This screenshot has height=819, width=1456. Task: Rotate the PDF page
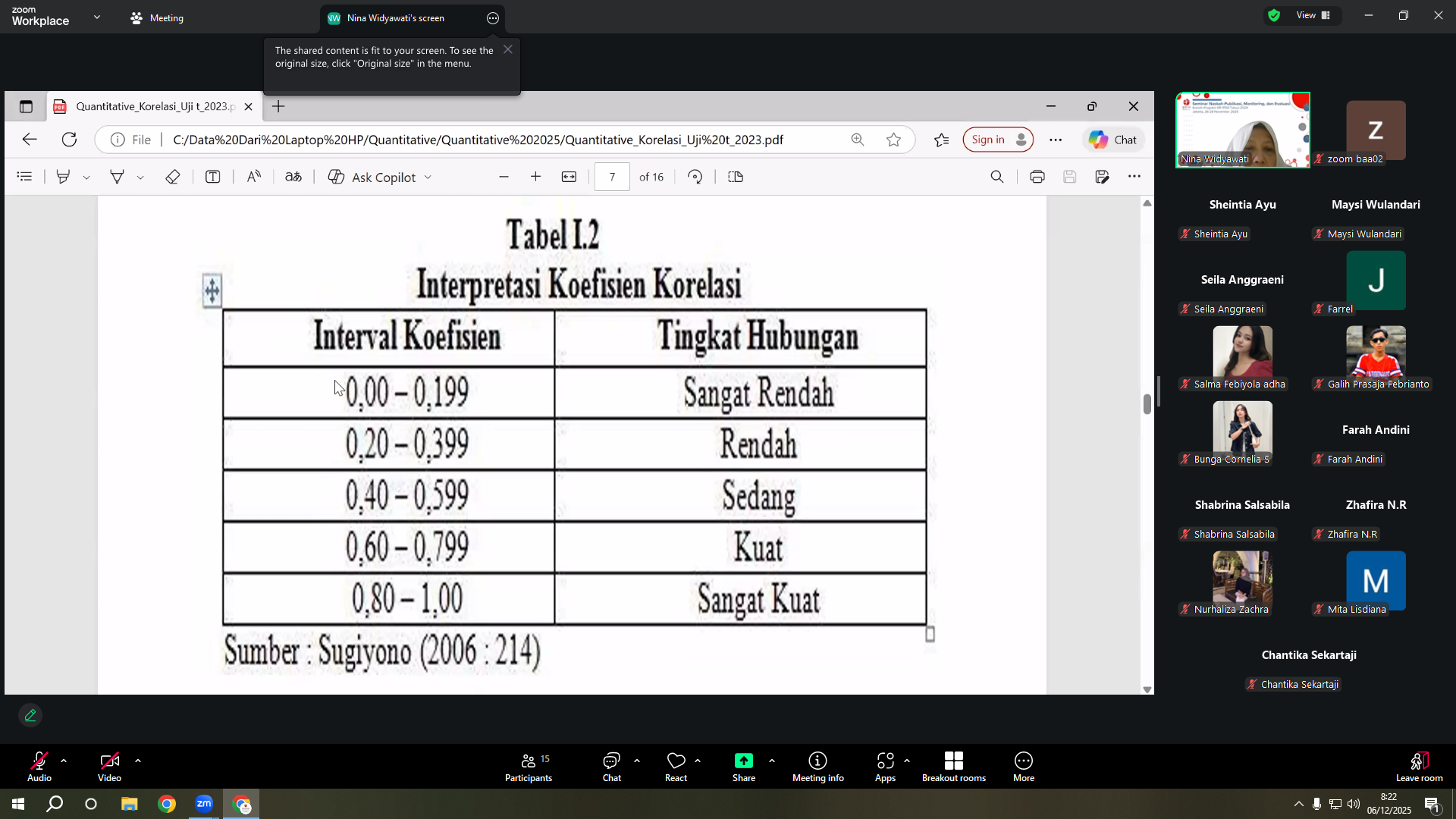click(x=695, y=177)
